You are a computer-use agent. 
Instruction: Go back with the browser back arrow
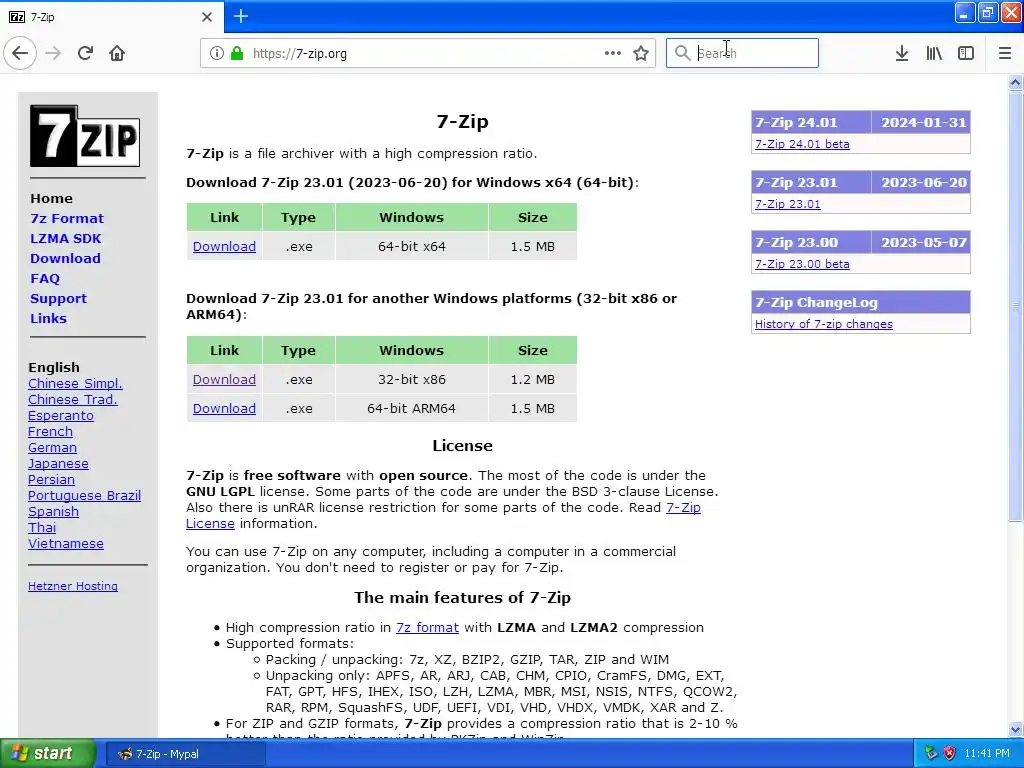tap(20, 53)
